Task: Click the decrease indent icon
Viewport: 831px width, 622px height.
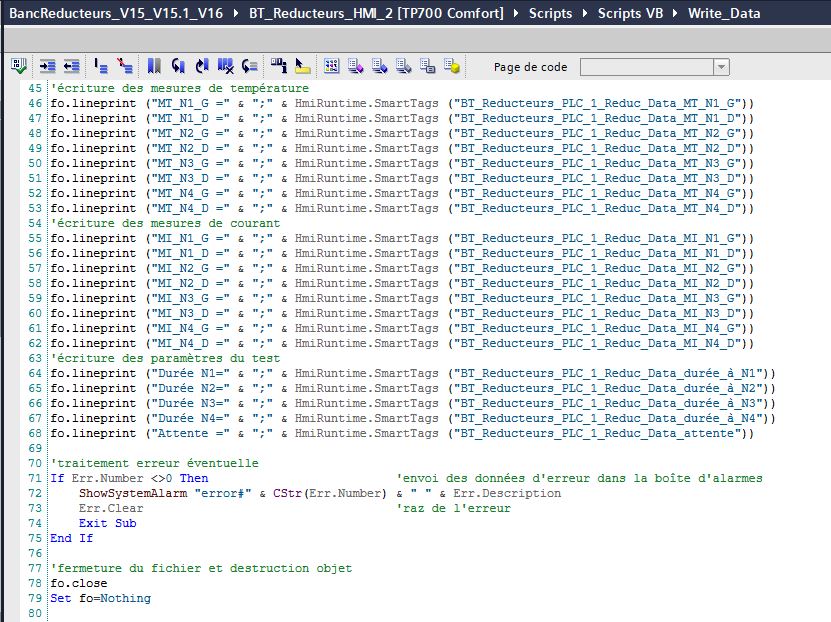Action: tap(71, 66)
